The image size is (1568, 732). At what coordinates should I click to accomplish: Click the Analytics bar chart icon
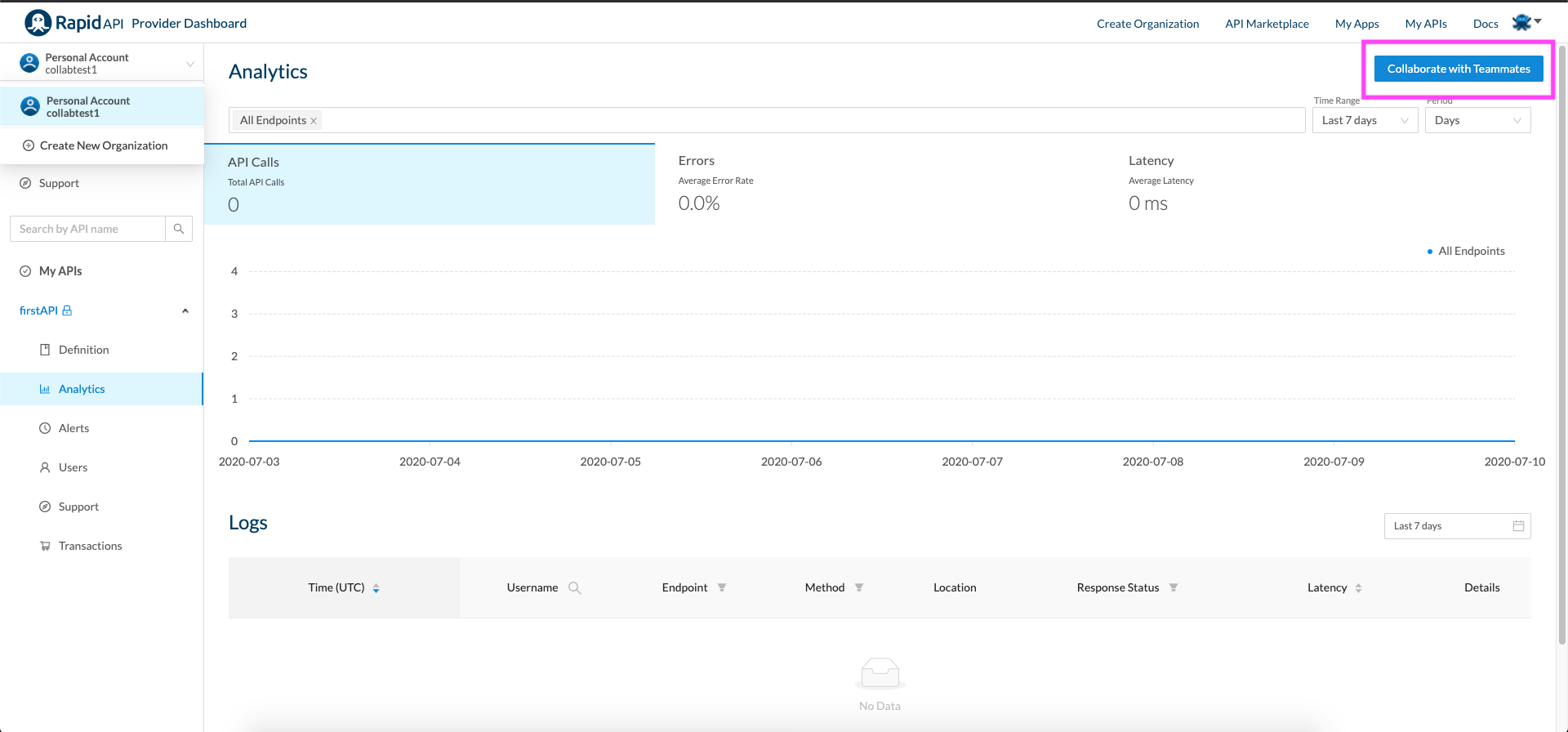[x=45, y=389]
